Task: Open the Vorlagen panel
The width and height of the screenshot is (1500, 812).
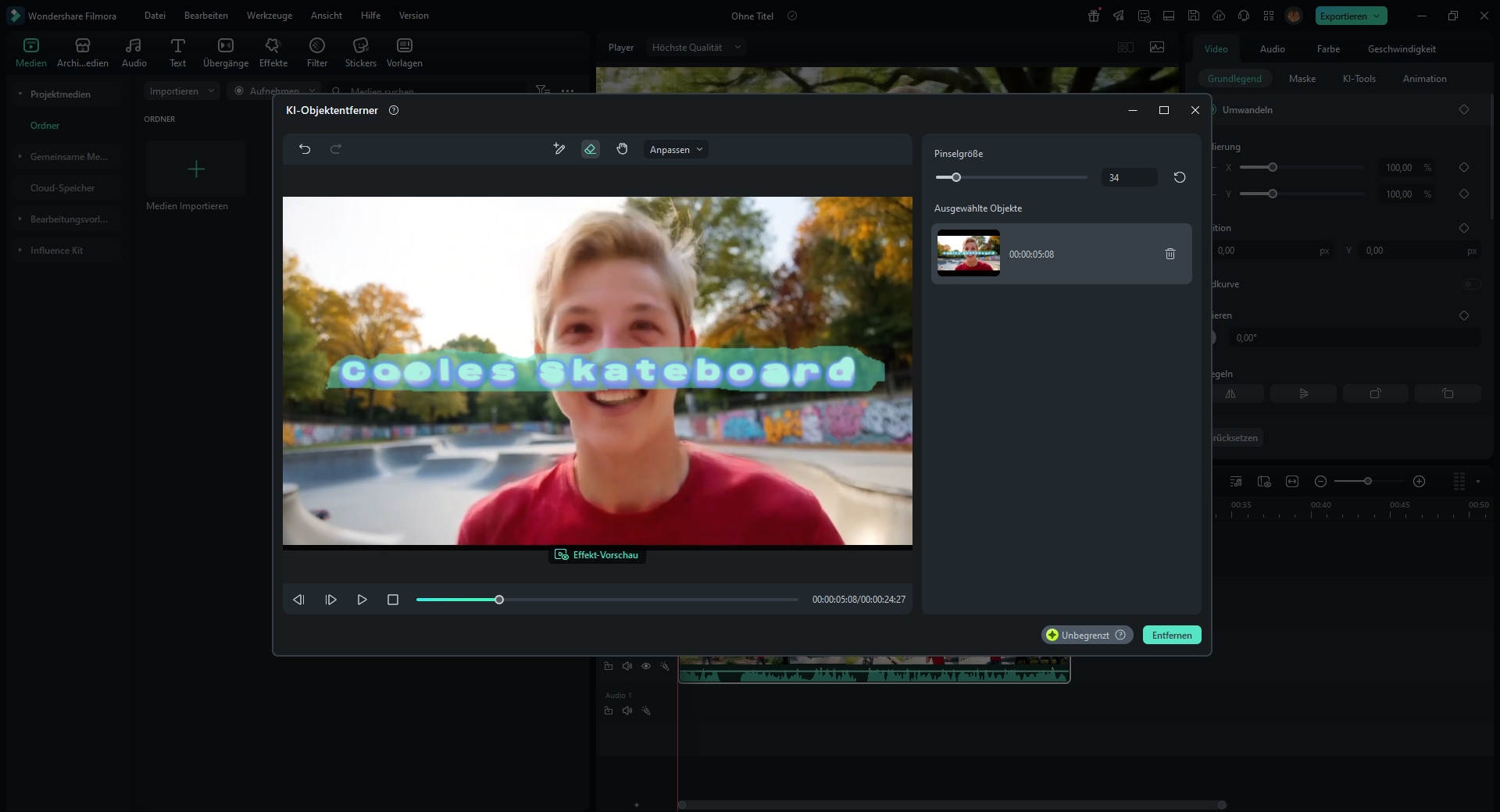Action: (405, 52)
